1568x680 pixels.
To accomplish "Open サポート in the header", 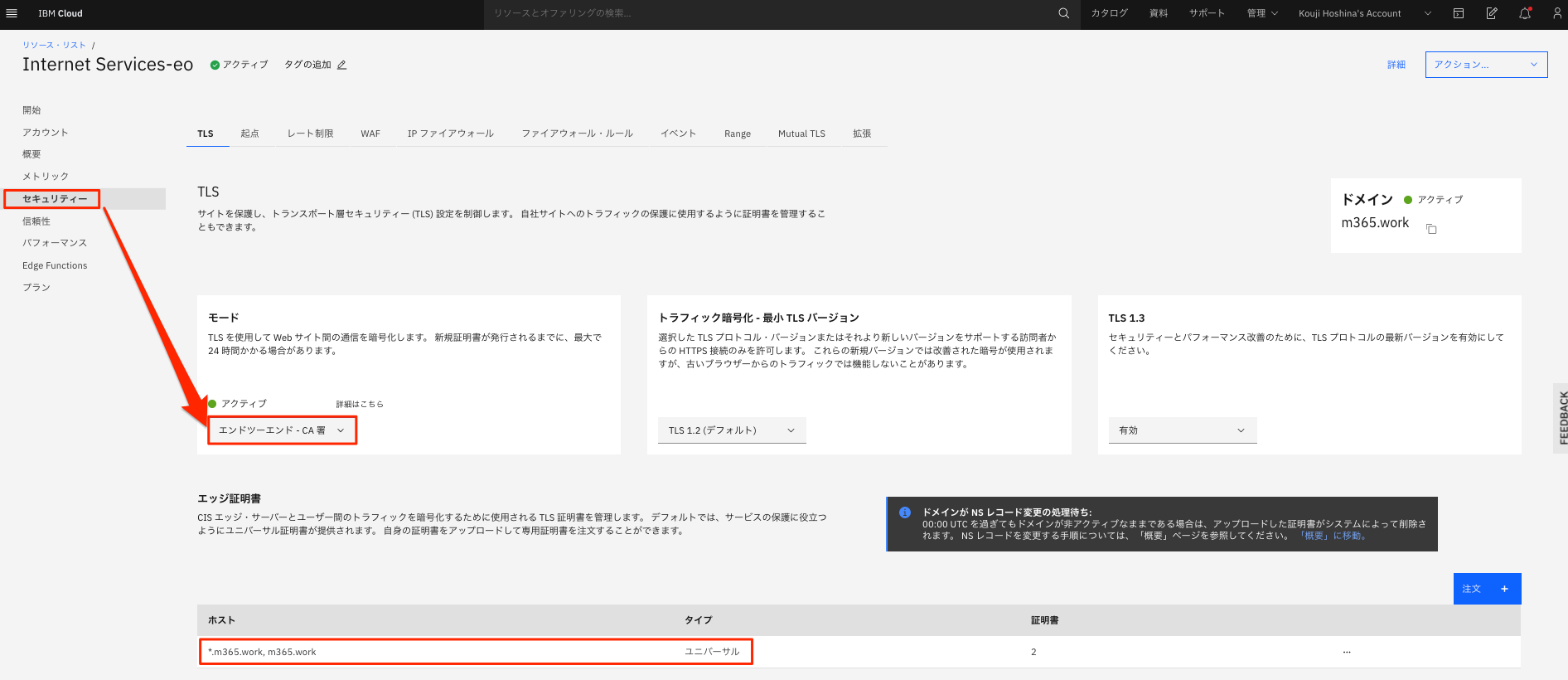I will pyautogui.click(x=1207, y=13).
